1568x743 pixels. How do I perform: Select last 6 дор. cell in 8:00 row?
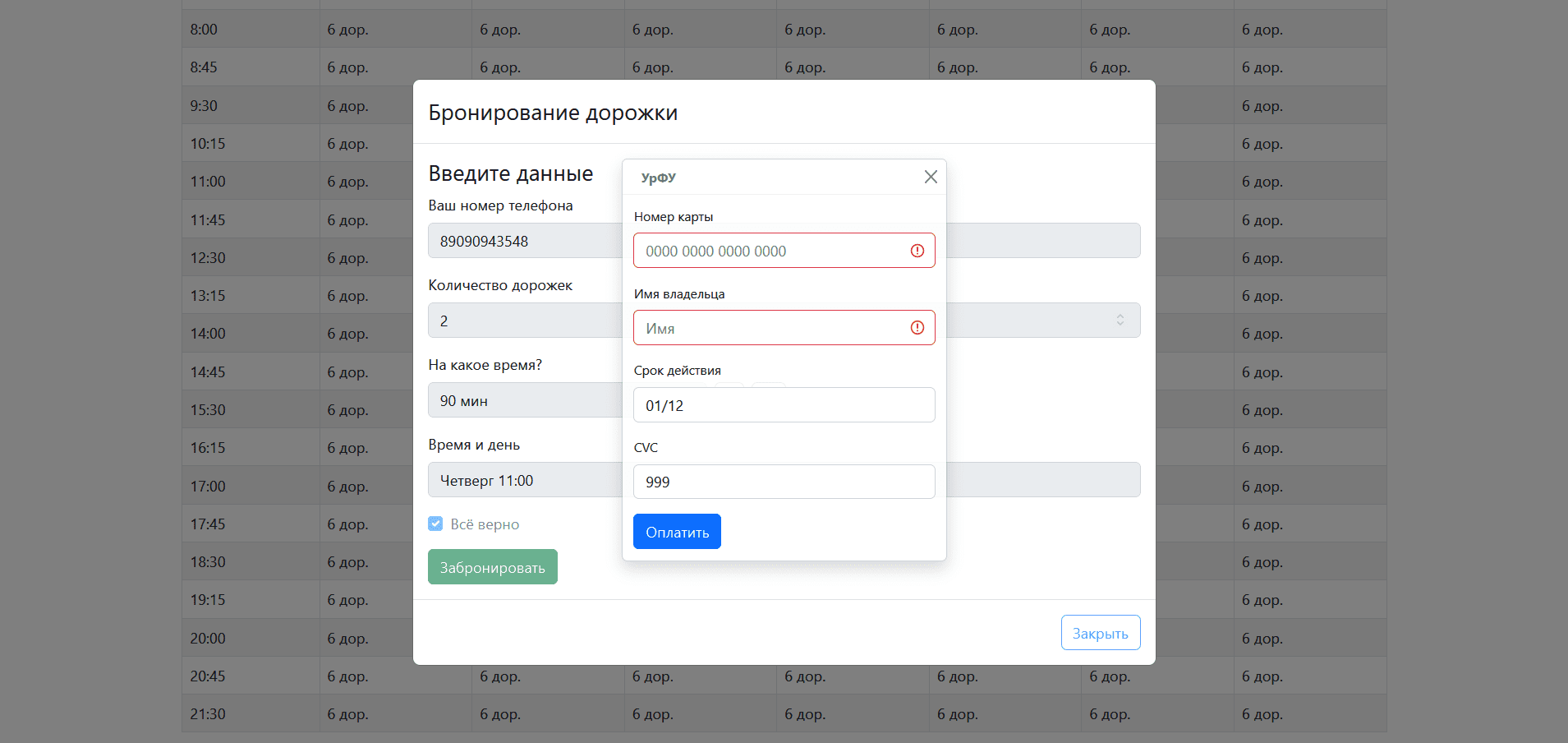coord(1262,30)
